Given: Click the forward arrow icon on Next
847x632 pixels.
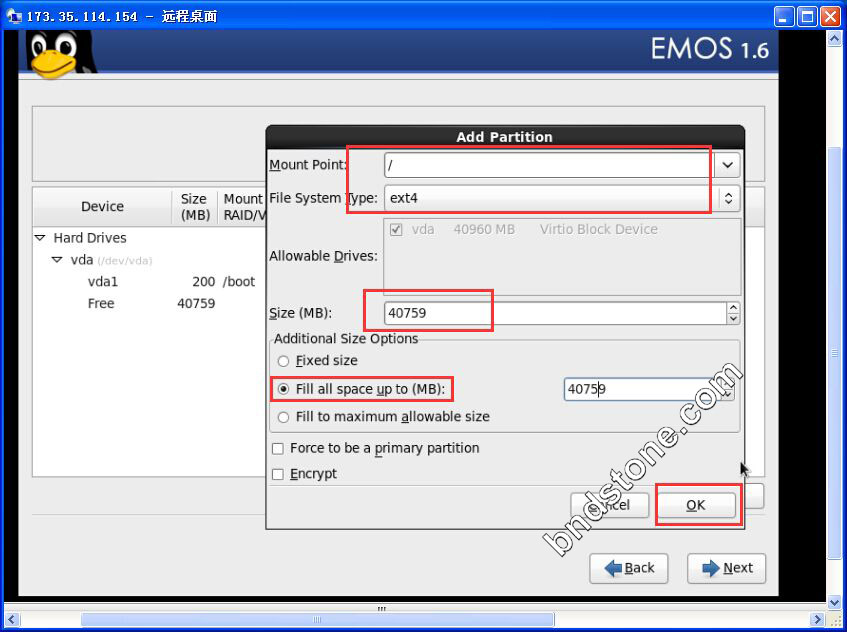Looking at the screenshot, I should point(711,568).
